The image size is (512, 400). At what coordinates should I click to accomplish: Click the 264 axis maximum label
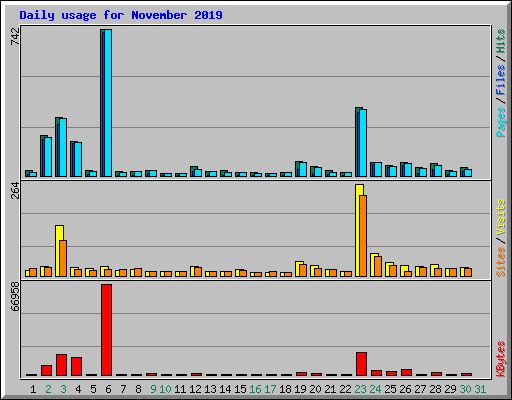(15, 191)
